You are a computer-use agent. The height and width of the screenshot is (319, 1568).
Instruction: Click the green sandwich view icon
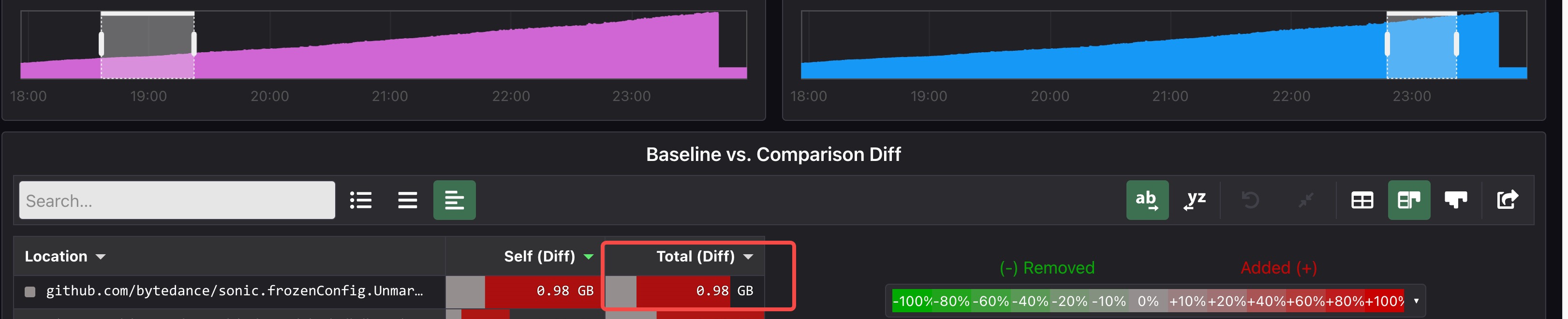454,200
